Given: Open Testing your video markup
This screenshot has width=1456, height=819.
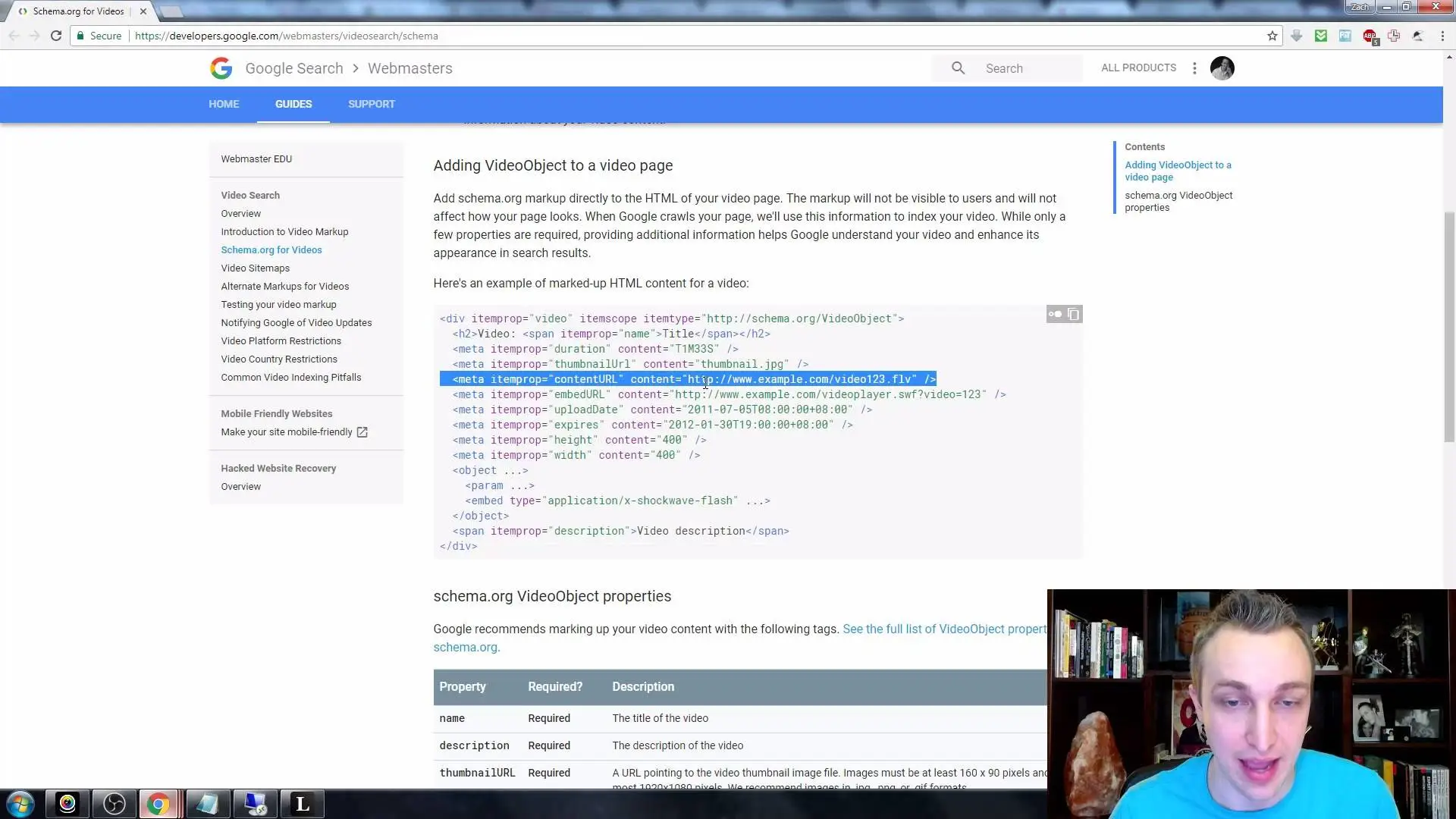Looking at the screenshot, I should (x=278, y=305).
